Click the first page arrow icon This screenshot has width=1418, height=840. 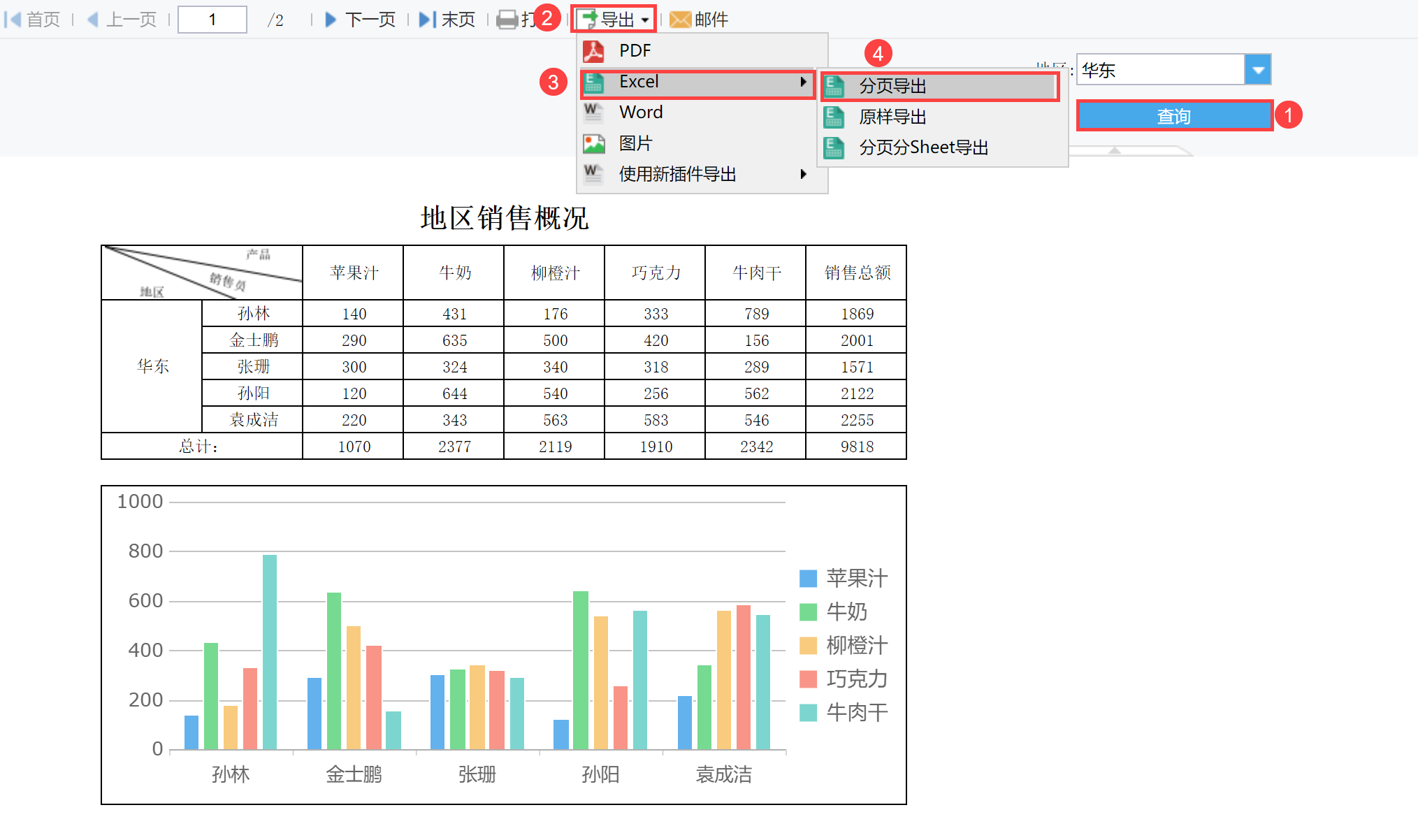click(x=13, y=20)
